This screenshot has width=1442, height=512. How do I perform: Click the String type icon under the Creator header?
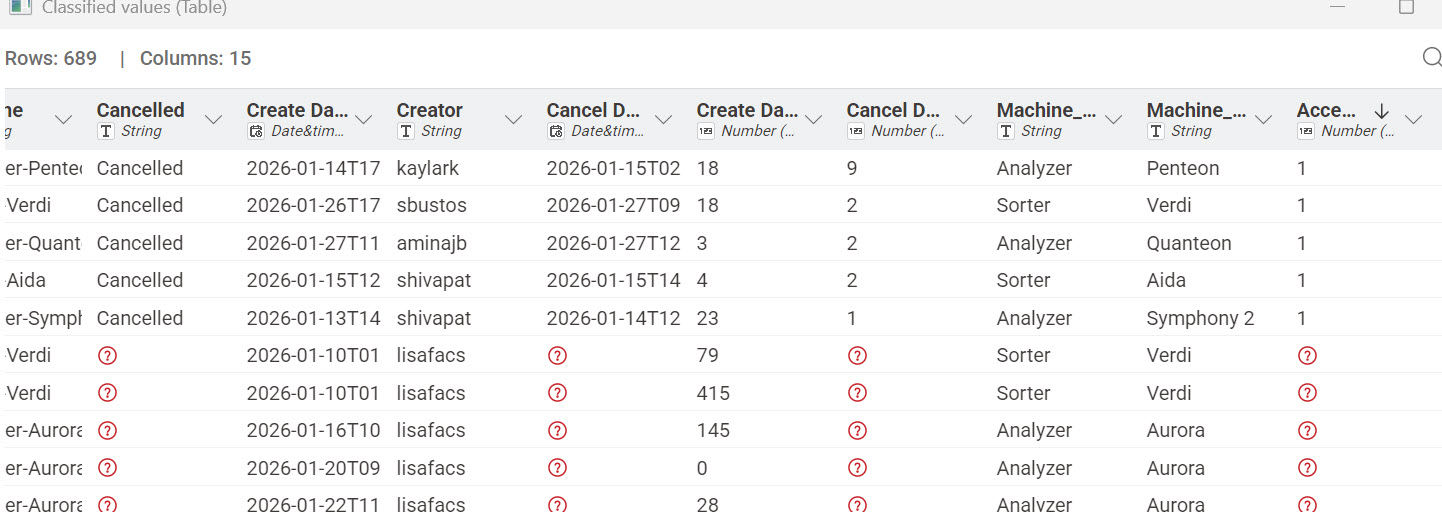pos(406,131)
